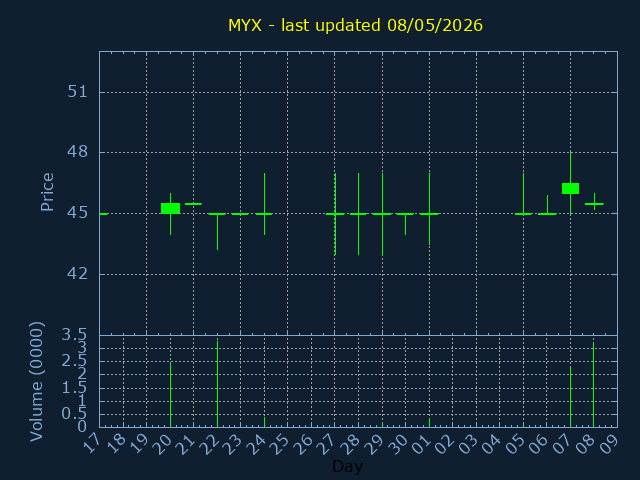The width and height of the screenshot is (640, 480).
Task: Click the volume bar for day 22
Action: click(218, 384)
